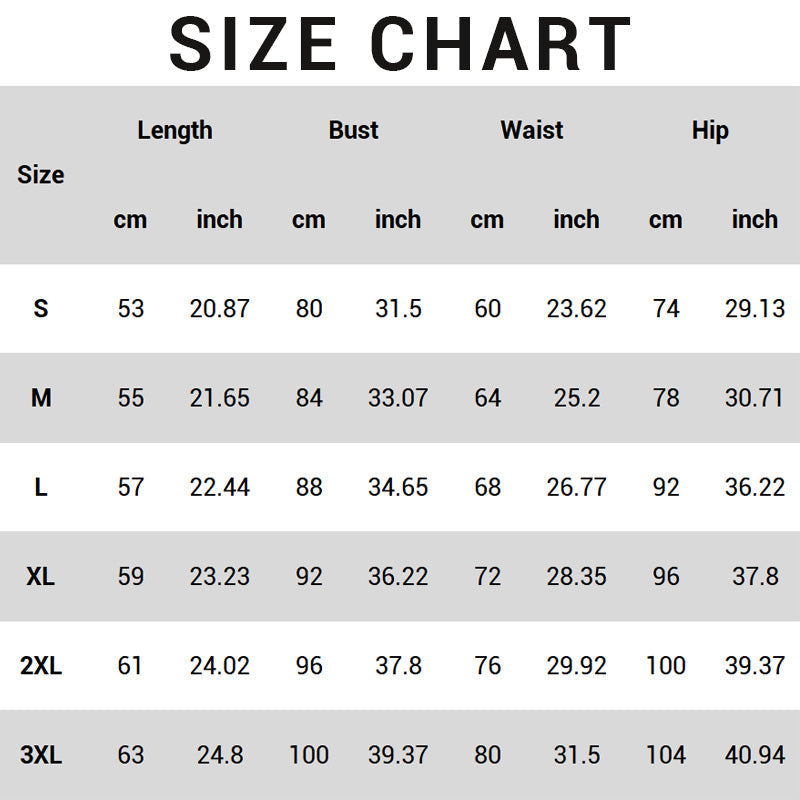The height and width of the screenshot is (800, 800).
Task: Select the Bust column header
Action: point(354,130)
